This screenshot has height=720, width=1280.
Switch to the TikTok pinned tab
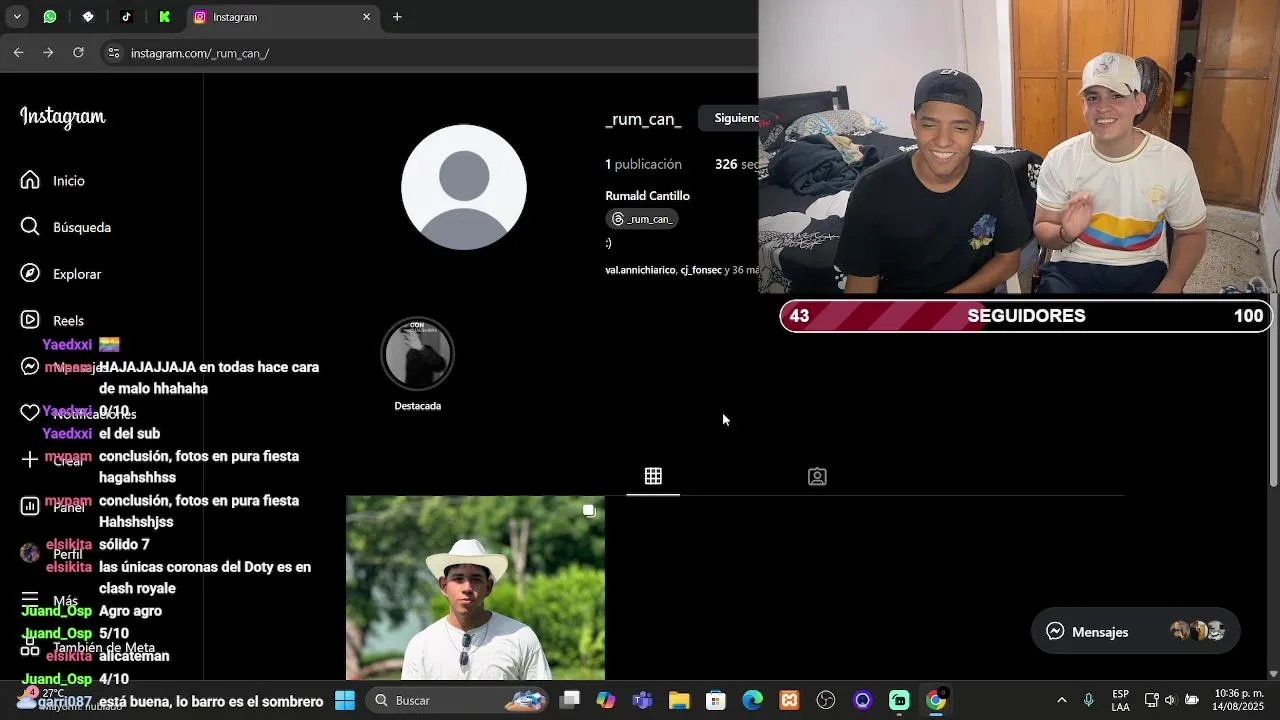[x=126, y=17]
